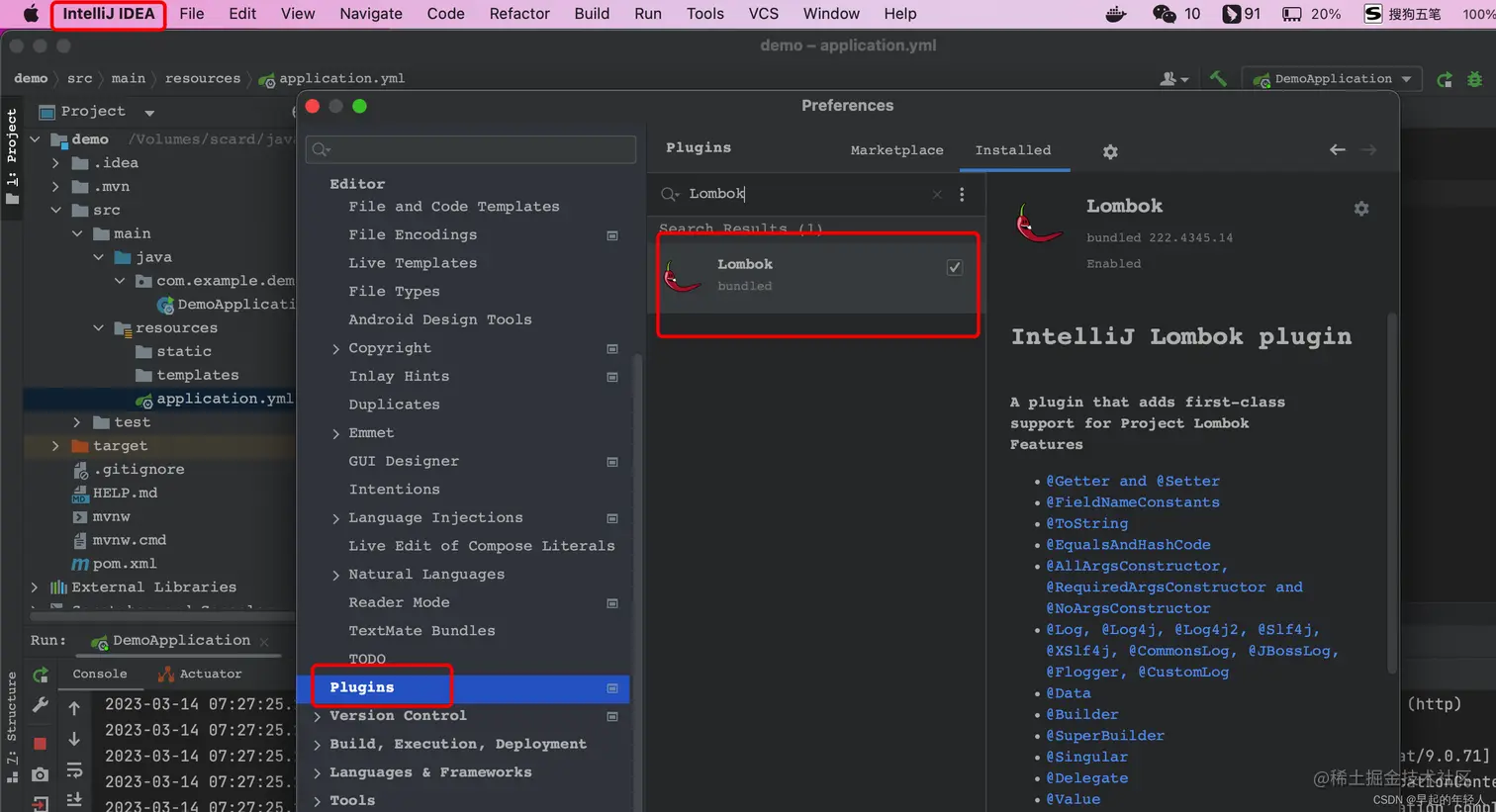The image size is (1496, 812).
Task: Click the back navigation arrow in Preferences
Action: (x=1338, y=149)
